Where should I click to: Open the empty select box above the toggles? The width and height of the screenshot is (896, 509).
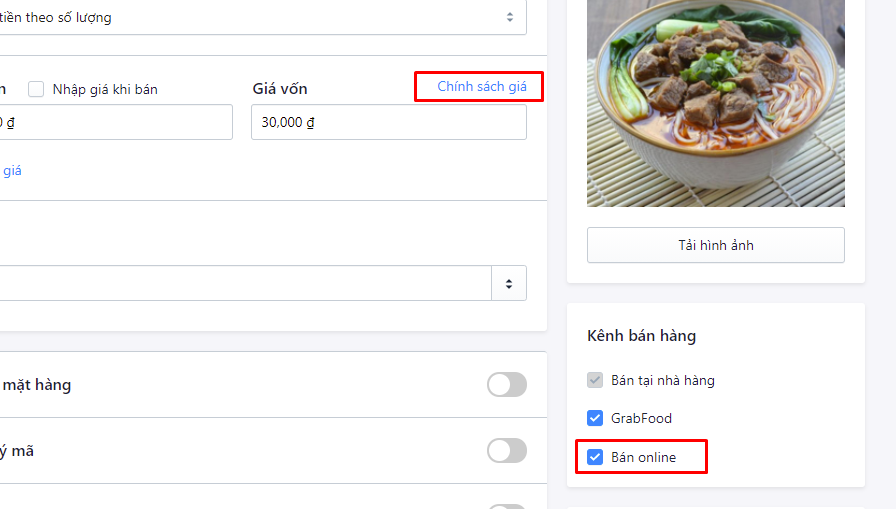[245, 283]
